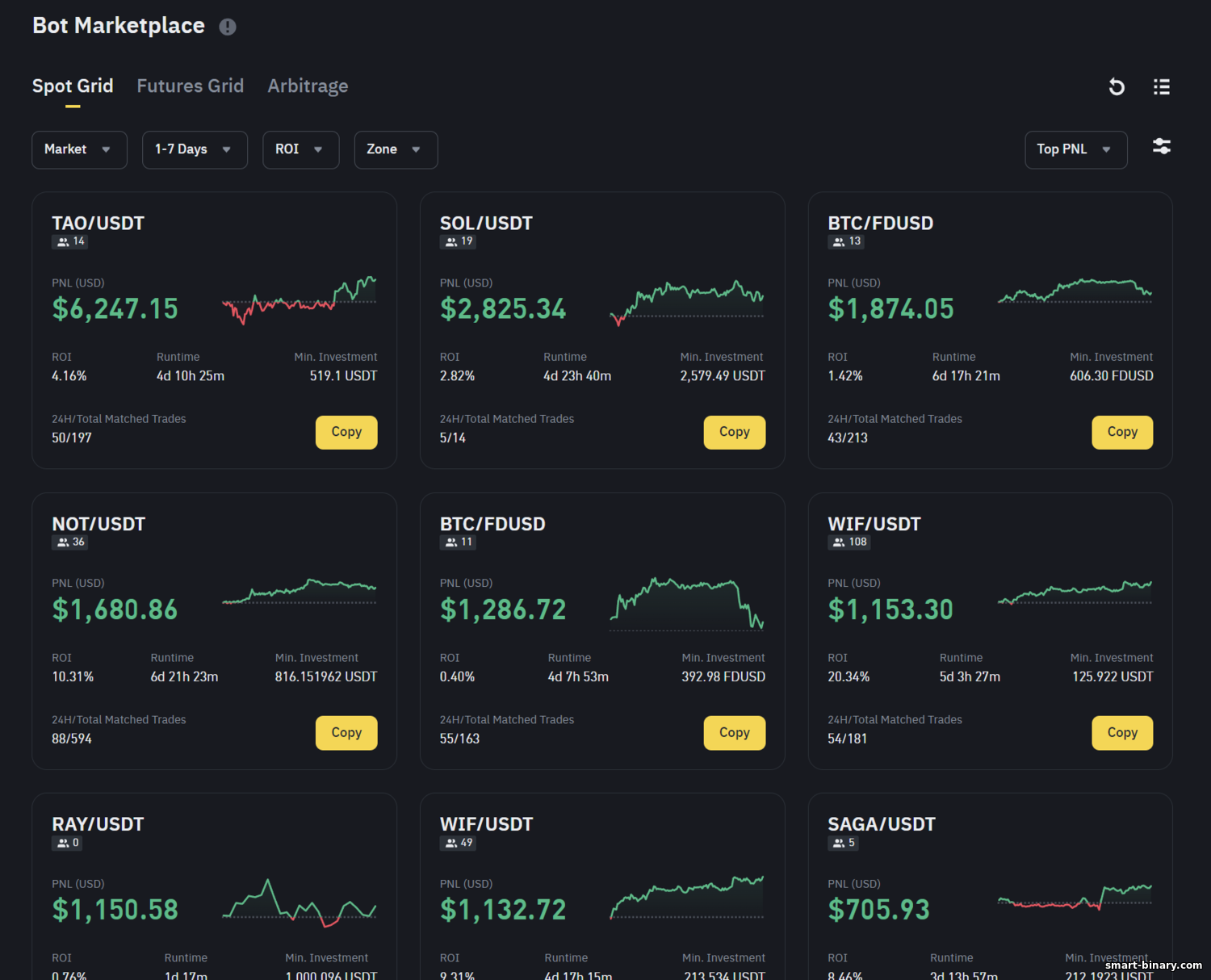The height and width of the screenshot is (980, 1211).
Task: Copy the BTC/FDUSD bot with $1,874.05 PNL
Action: coord(1122,432)
